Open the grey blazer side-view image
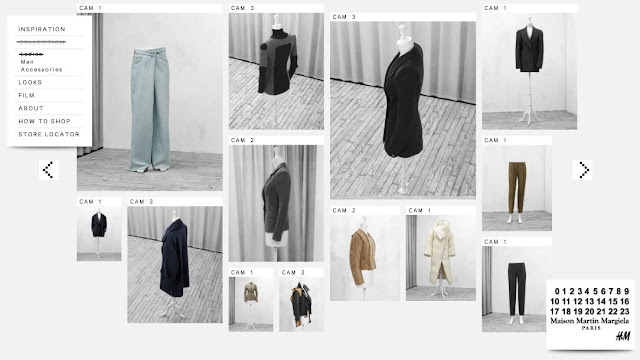The width and height of the screenshot is (640, 360). click(x=276, y=203)
